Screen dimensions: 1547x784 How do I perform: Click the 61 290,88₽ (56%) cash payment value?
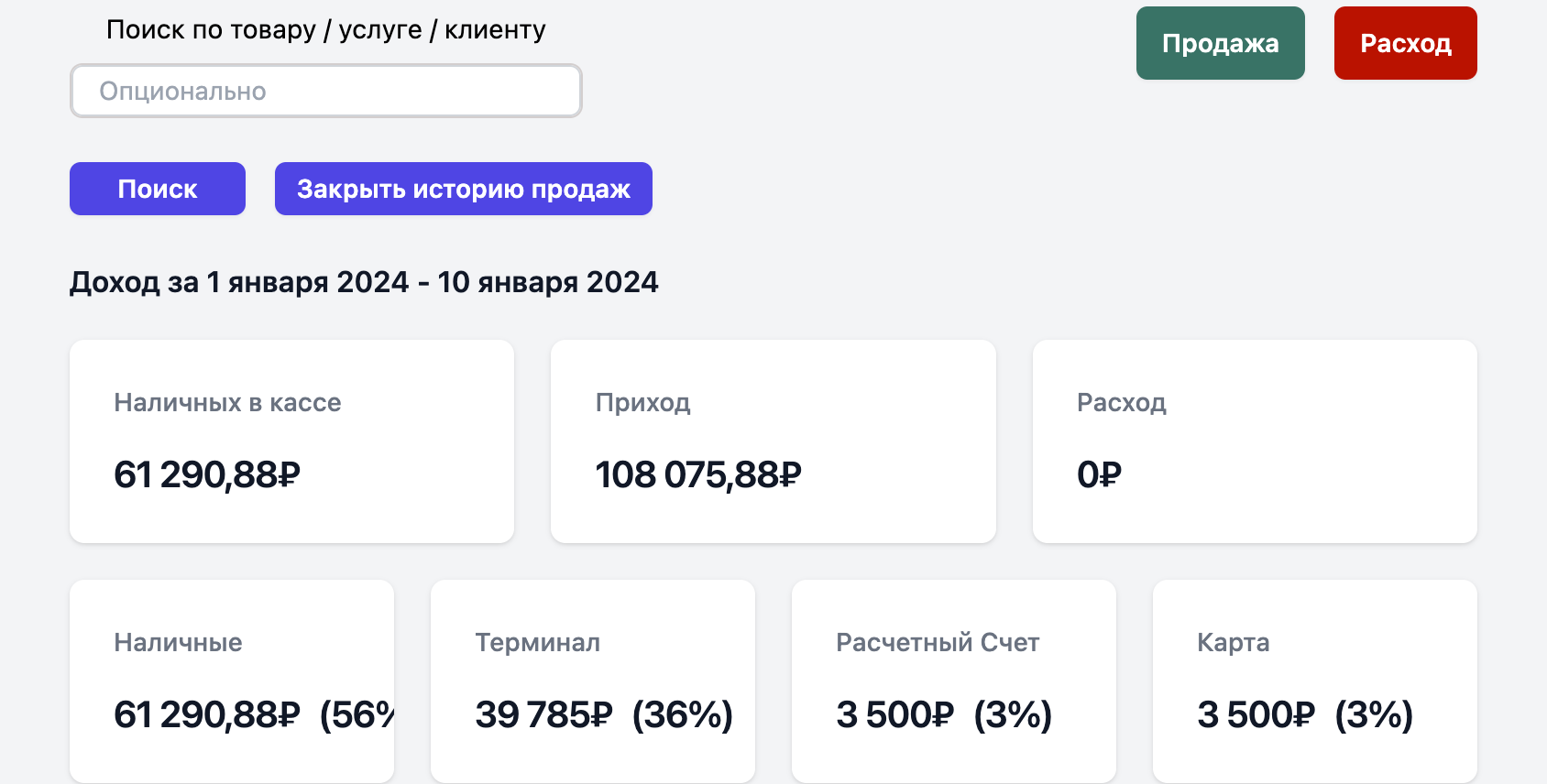pos(253,714)
